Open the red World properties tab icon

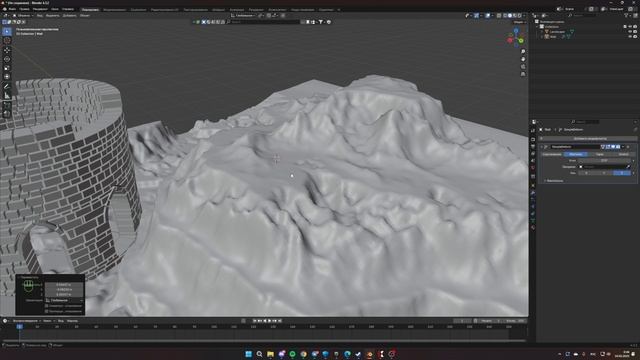pyautogui.click(x=533, y=168)
